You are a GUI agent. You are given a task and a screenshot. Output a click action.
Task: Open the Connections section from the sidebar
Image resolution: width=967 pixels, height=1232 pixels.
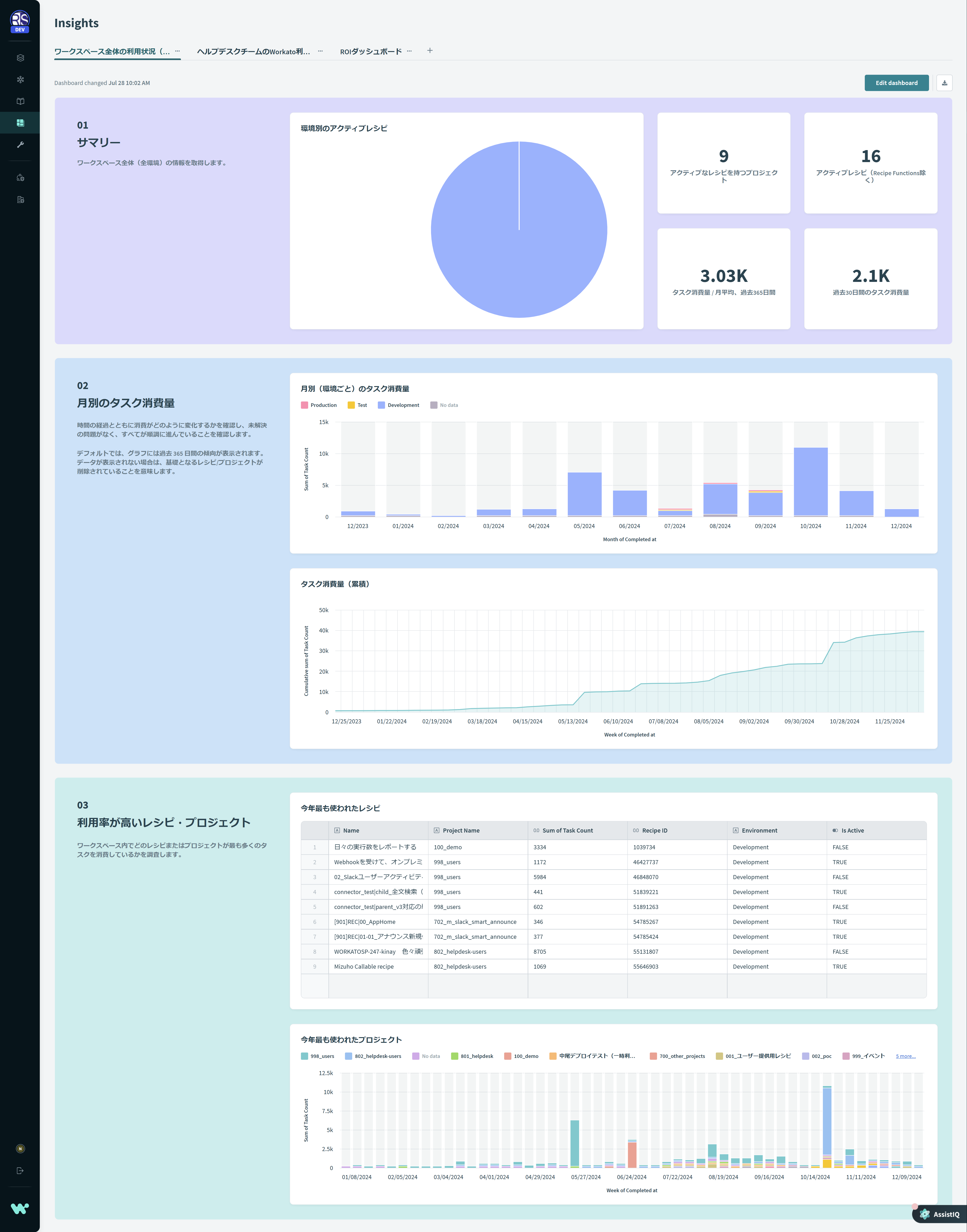coord(20,79)
